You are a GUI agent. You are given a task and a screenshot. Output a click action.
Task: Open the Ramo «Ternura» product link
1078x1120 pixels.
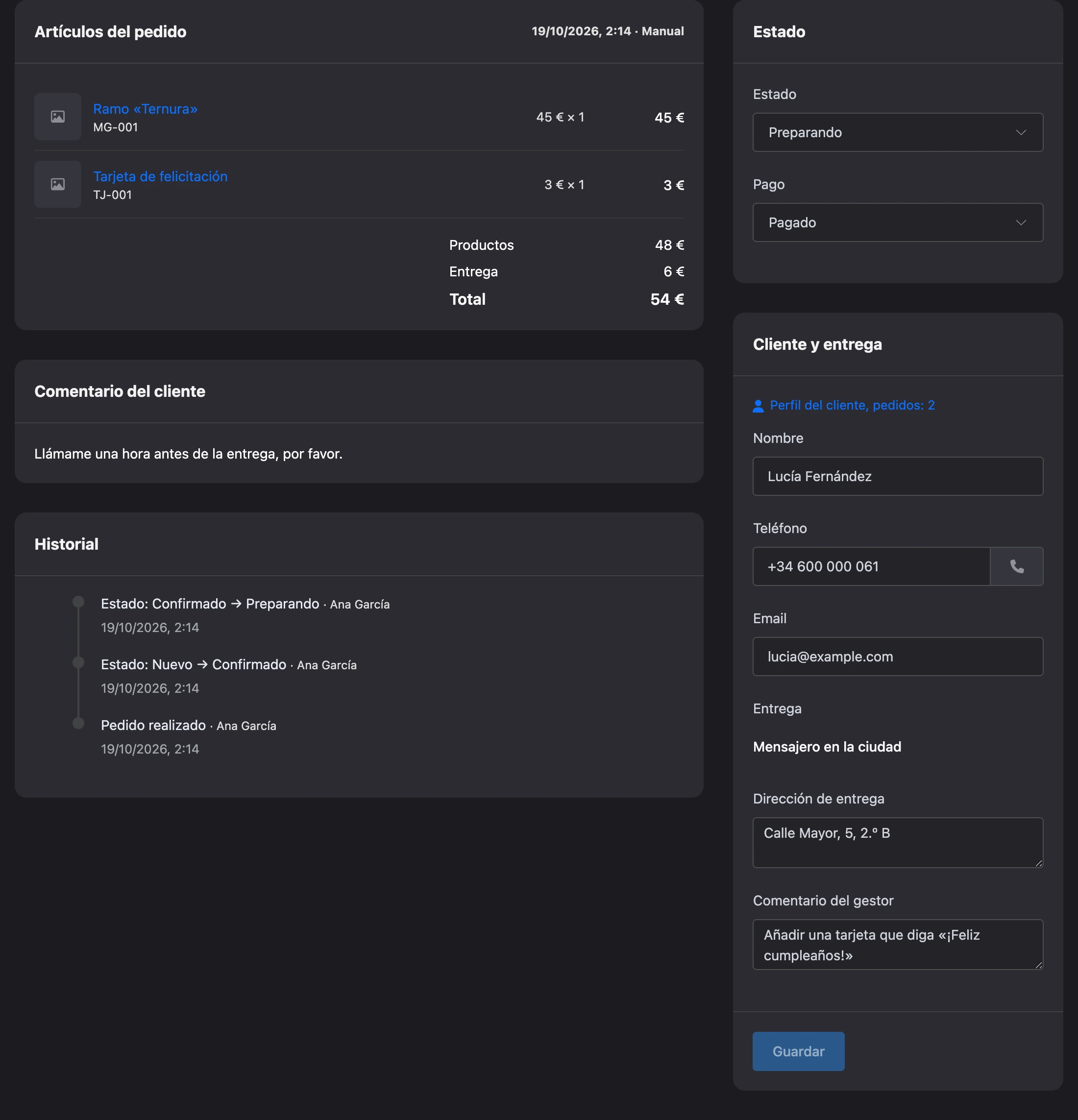145,109
